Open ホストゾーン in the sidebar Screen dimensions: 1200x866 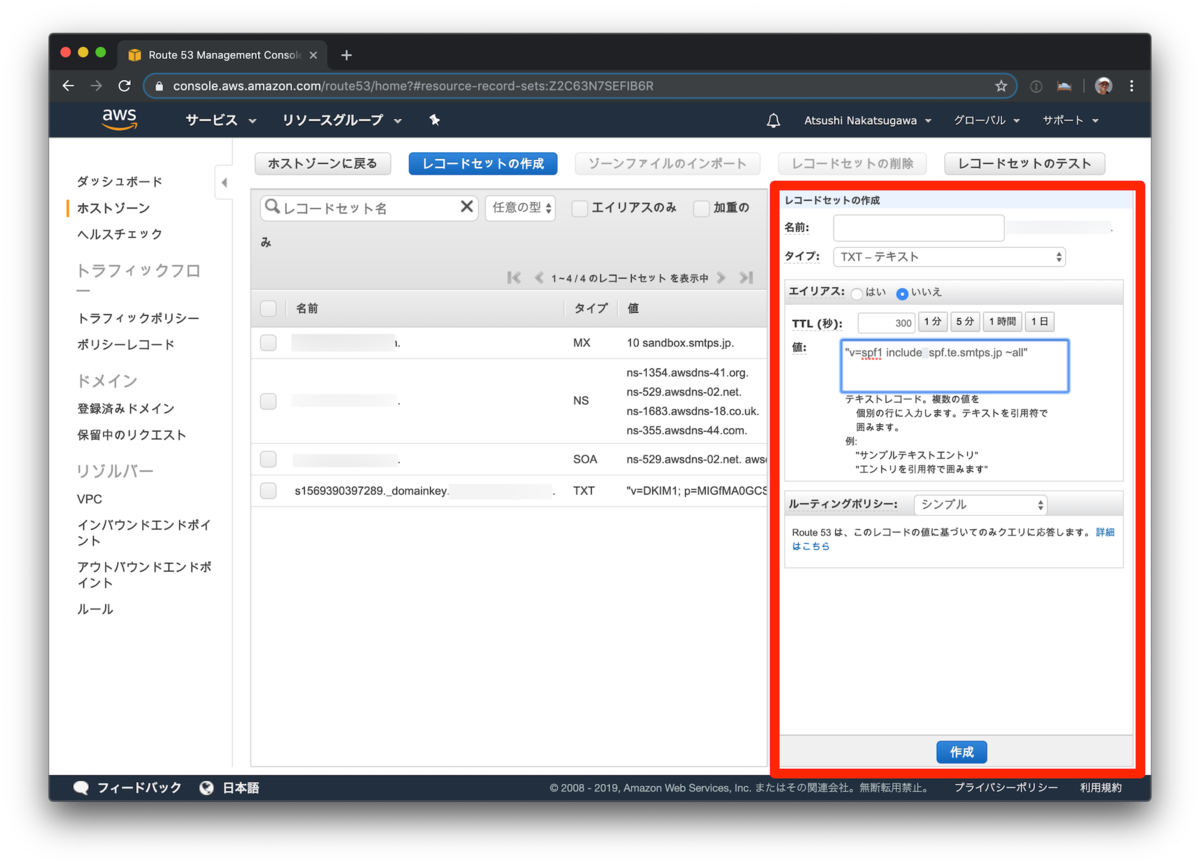click(113, 208)
